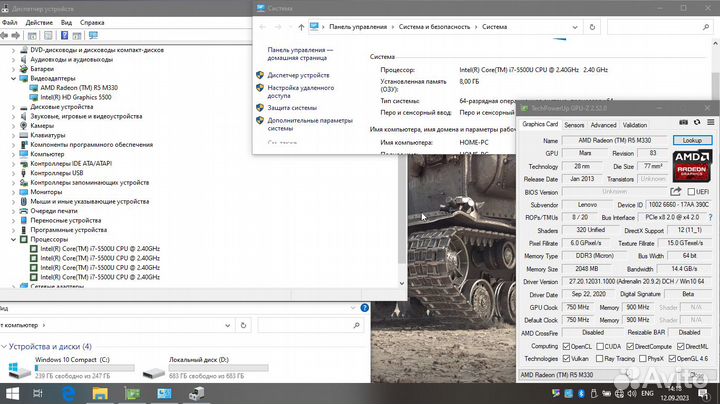Select the AMD Radeon (TM) R5 M330 adapter
The image size is (720, 404).
pyautogui.click(x=79, y=88)
